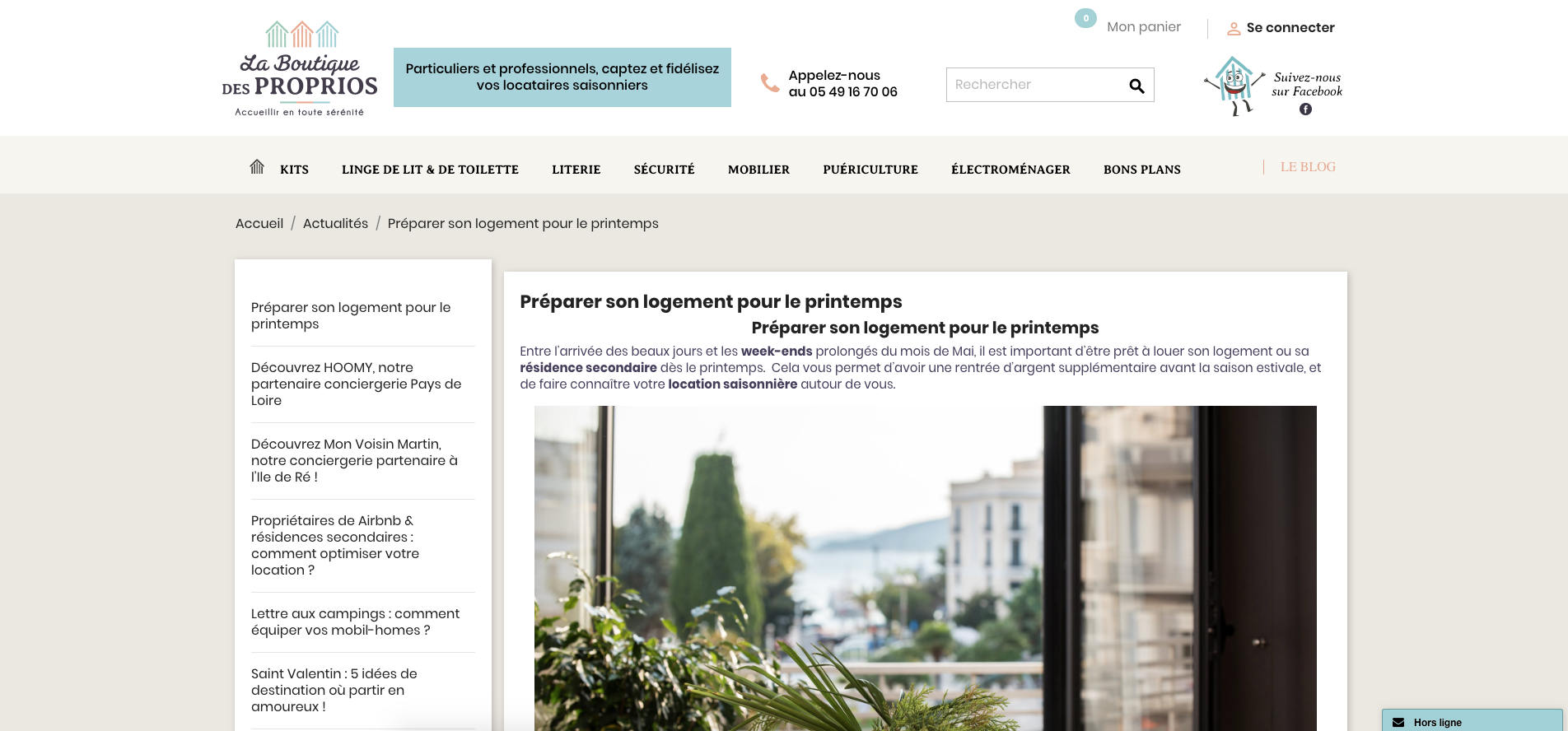Click Actualités in the breadcrumb
This screenshot has height=731, width=1568.
click(335, 224)
